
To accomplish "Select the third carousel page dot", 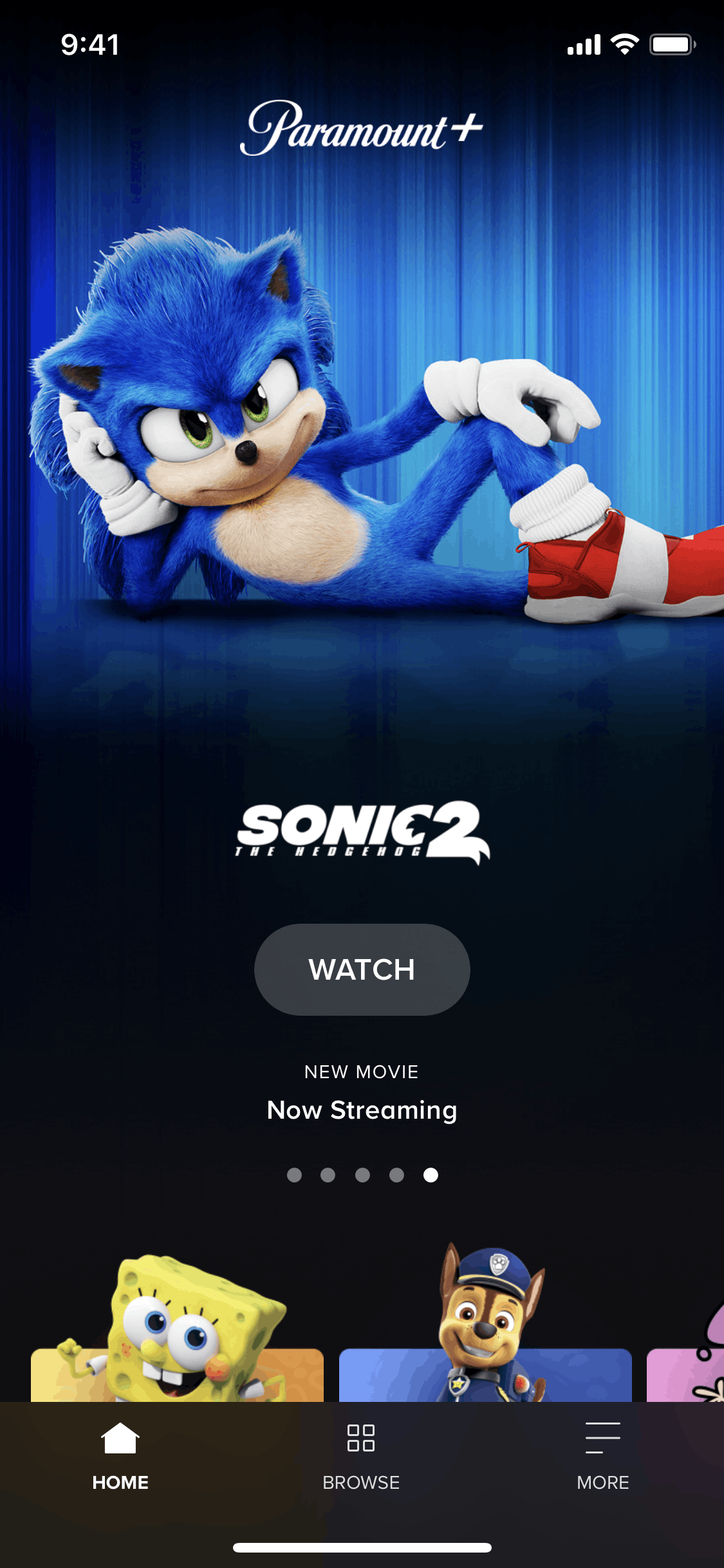I will tap(362, 1175).
